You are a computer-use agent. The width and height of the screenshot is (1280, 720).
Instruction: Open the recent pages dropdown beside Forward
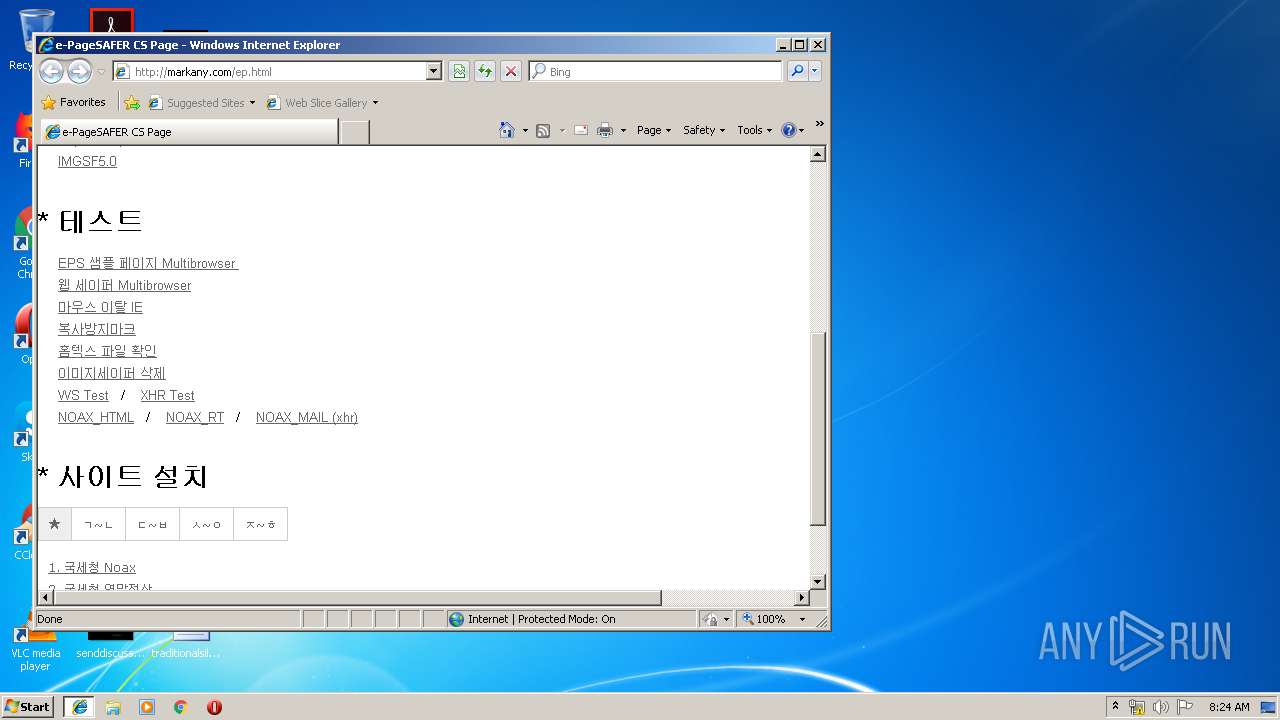click(101, 72)
